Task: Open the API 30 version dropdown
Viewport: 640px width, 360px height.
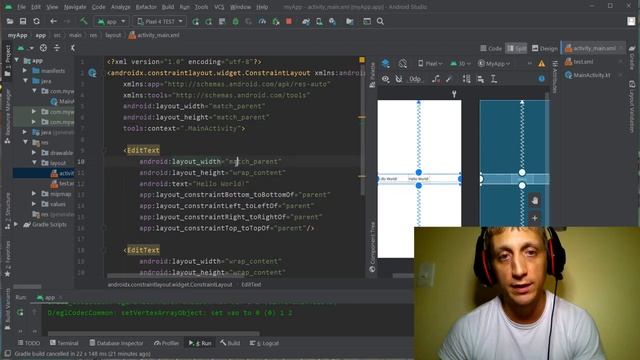Action: 460,63
